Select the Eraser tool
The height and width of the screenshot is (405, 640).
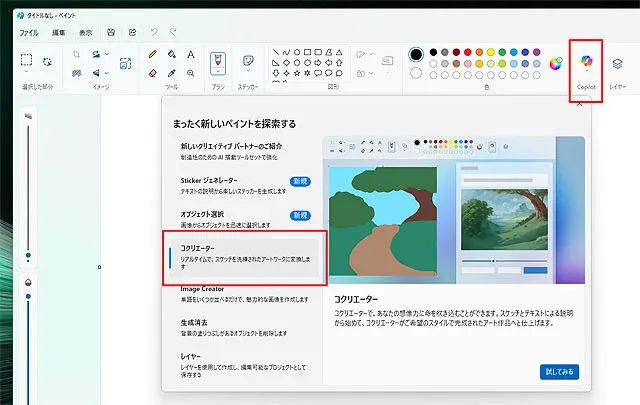click(152, 72)
